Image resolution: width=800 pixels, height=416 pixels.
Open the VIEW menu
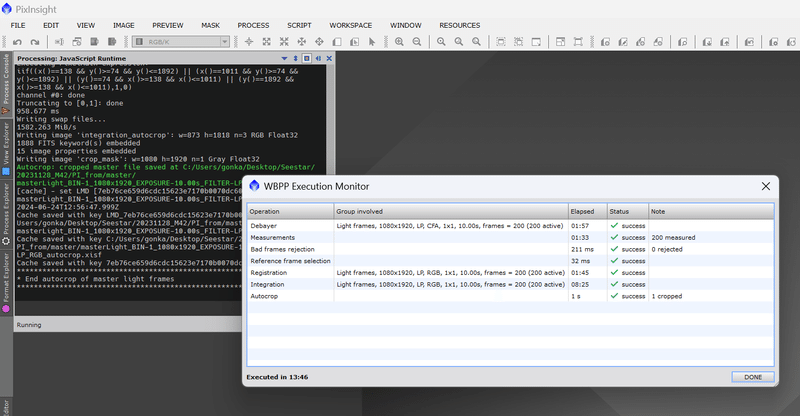click(86, 25)
